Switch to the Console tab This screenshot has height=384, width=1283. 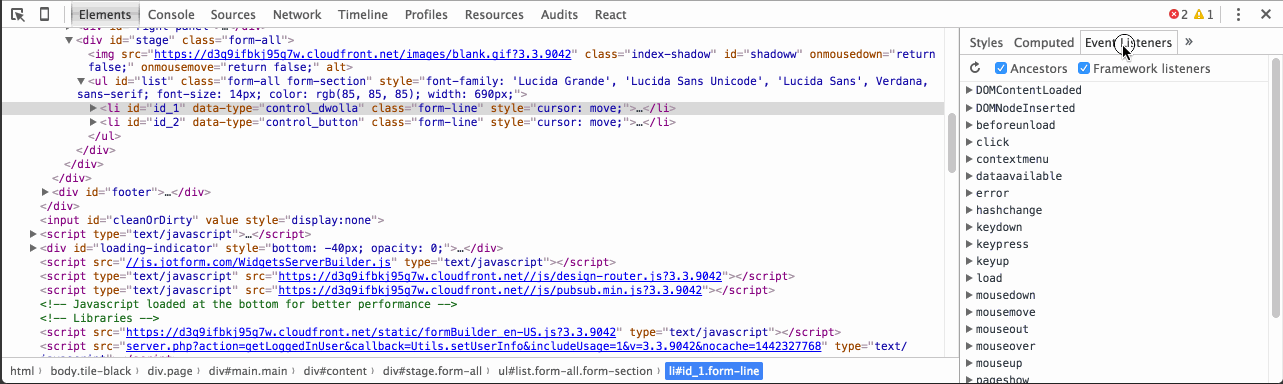[171, 15]
